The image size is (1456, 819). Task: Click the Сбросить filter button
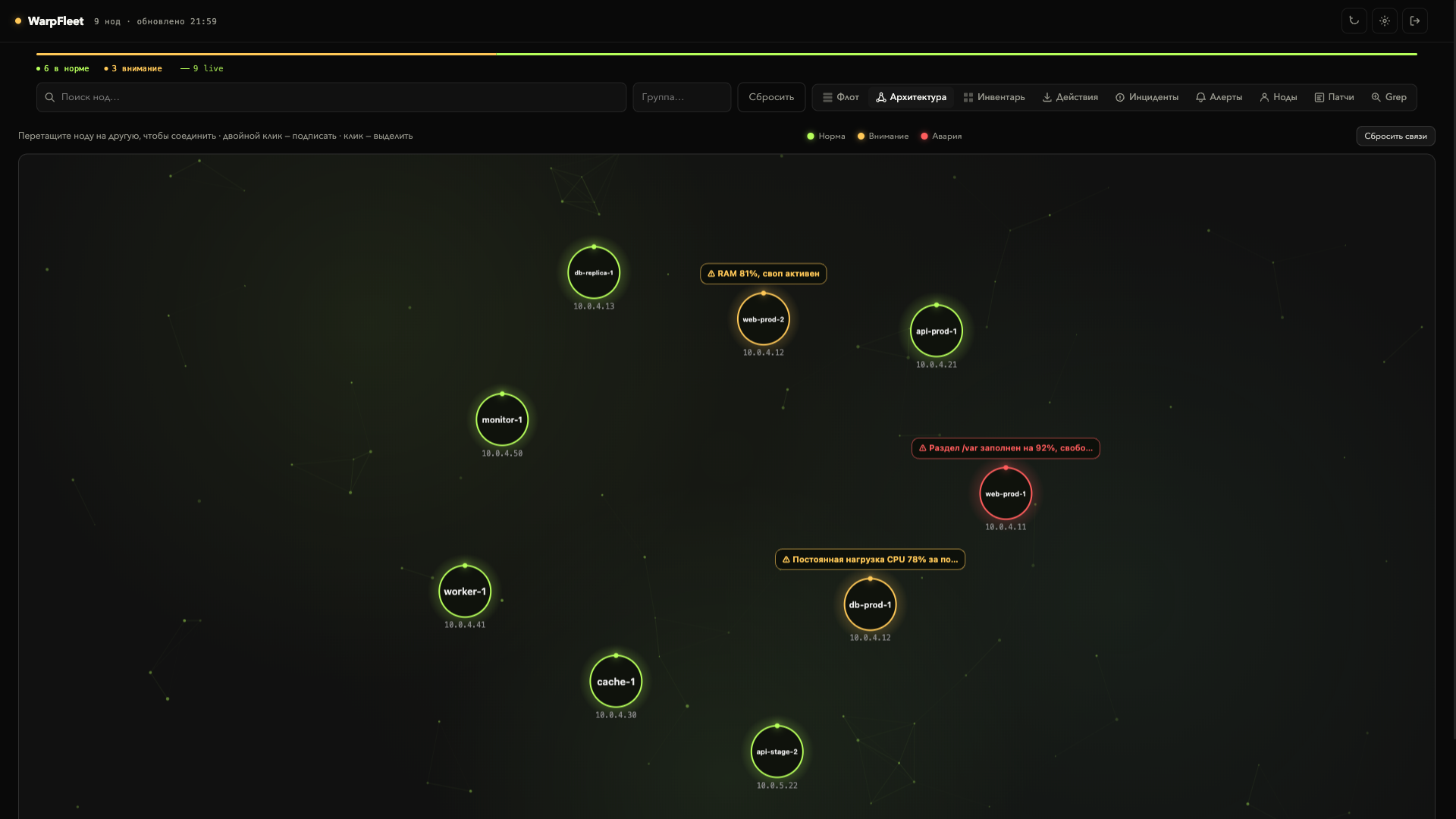[771, 97]
